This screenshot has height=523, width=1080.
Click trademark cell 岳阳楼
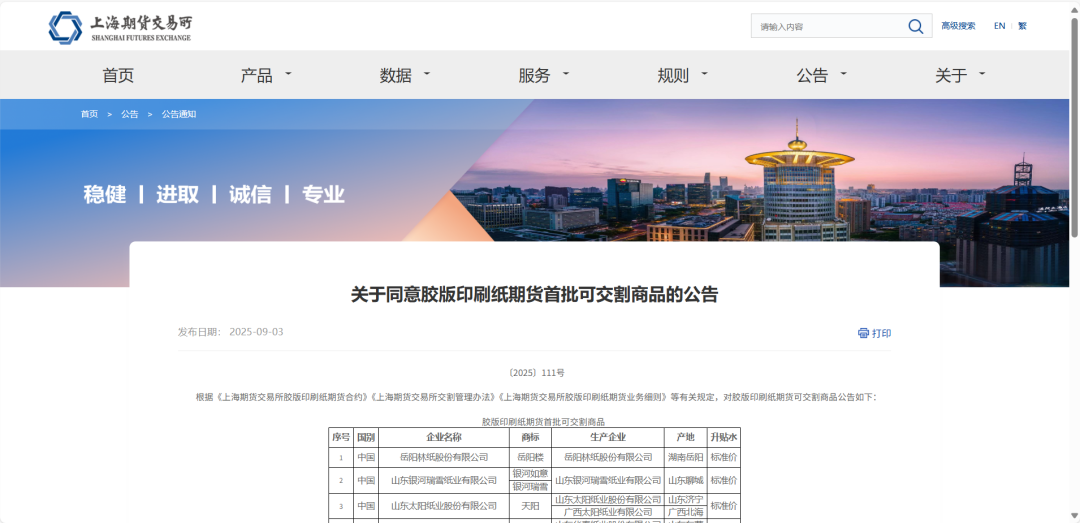click(530, 457)
